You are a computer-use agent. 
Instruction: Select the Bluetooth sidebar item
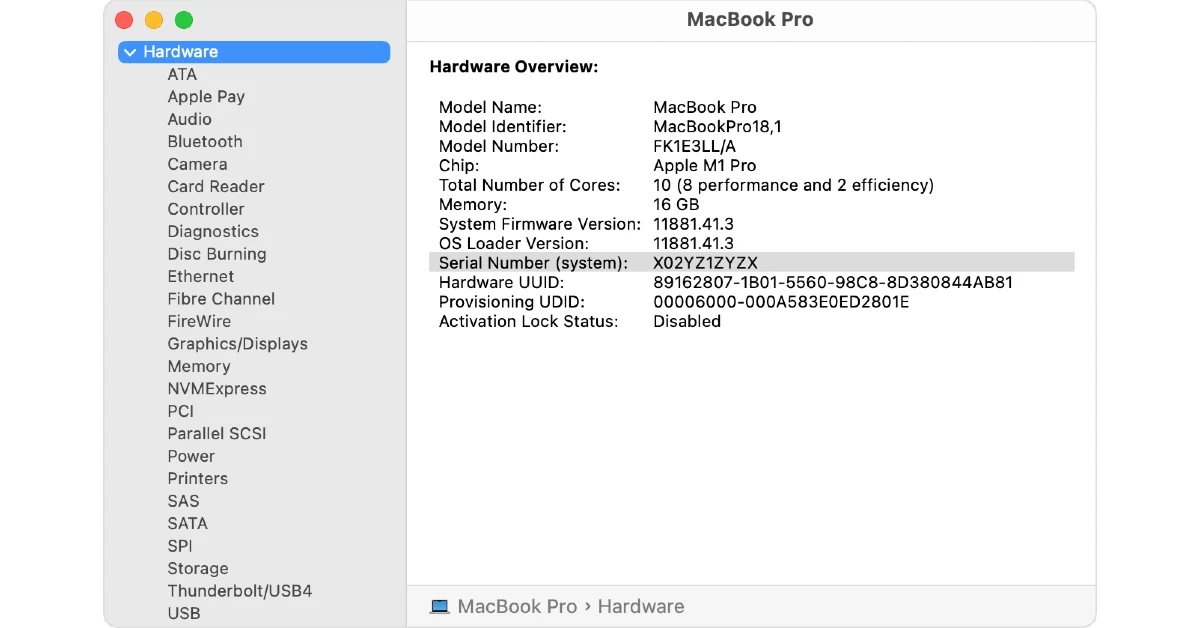204,141
